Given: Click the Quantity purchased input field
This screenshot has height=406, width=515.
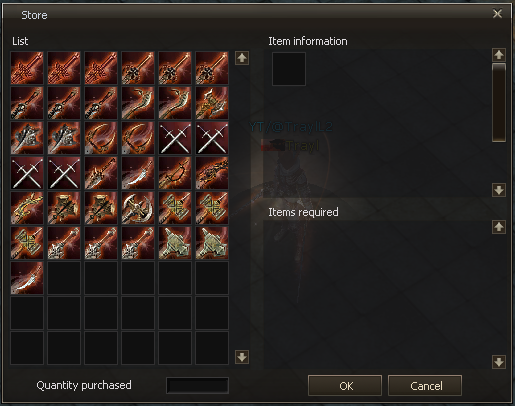Looking at the screenshot, I should pos(197,386).
